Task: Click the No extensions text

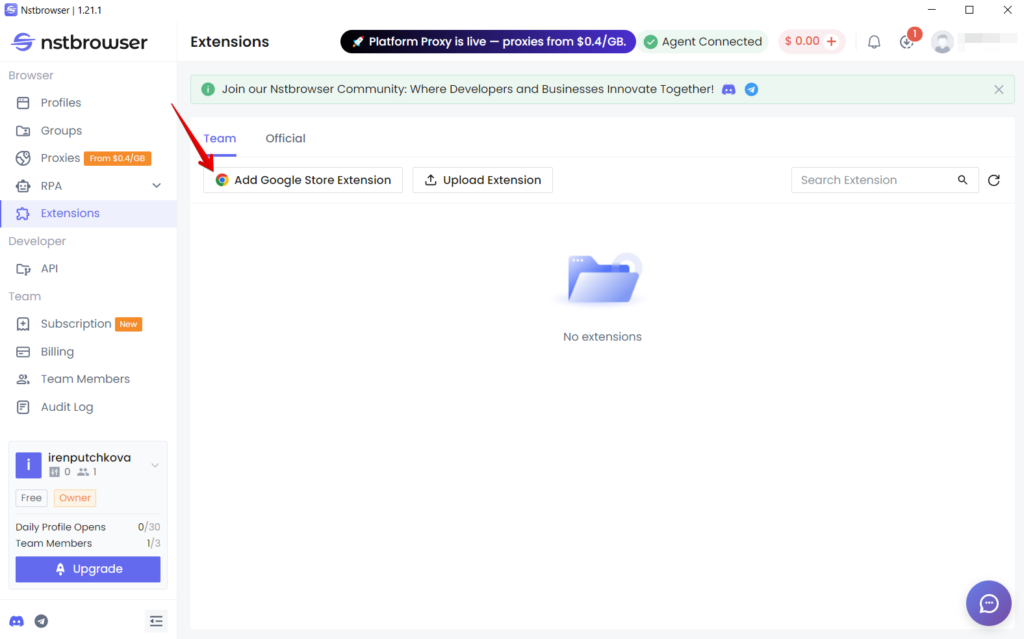Action: (602, 336)
